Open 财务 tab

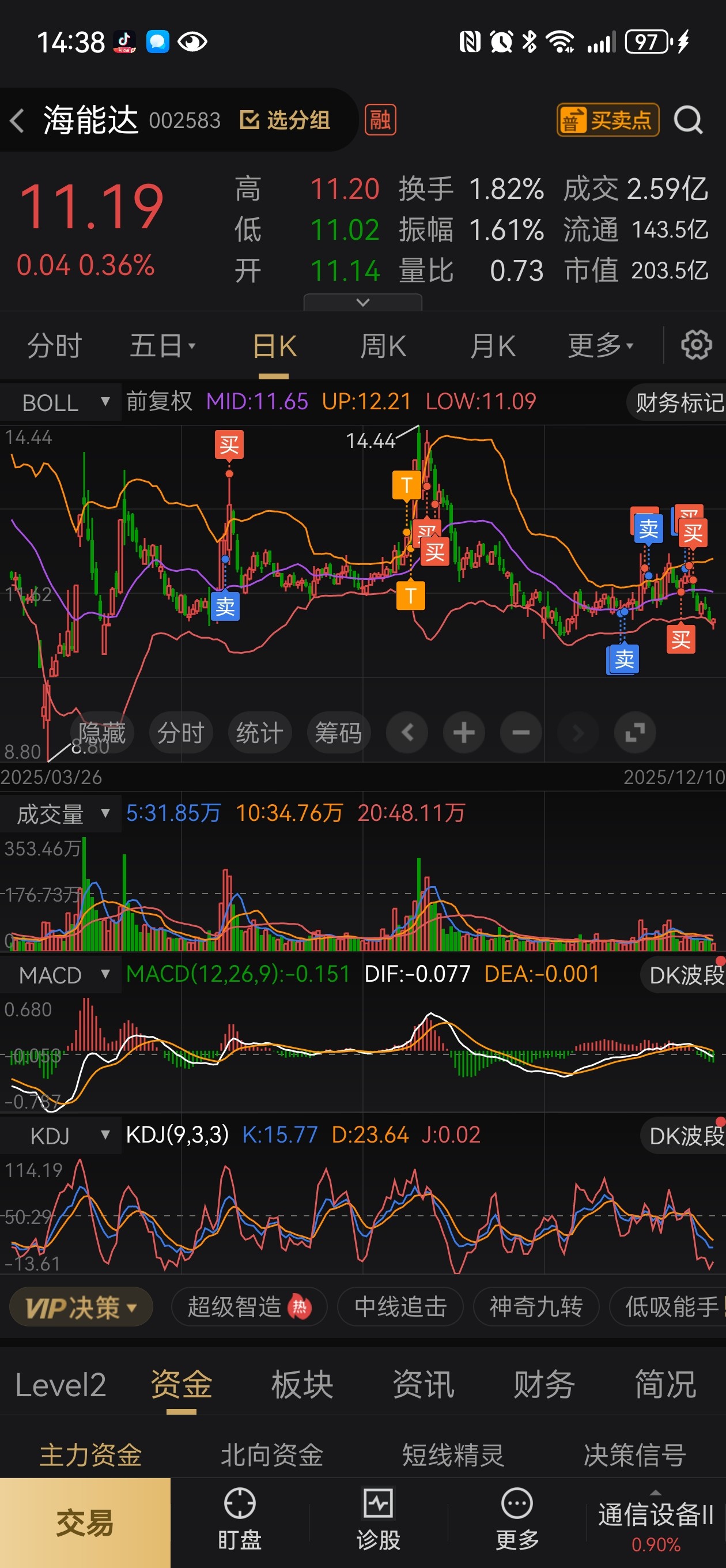544,1385
